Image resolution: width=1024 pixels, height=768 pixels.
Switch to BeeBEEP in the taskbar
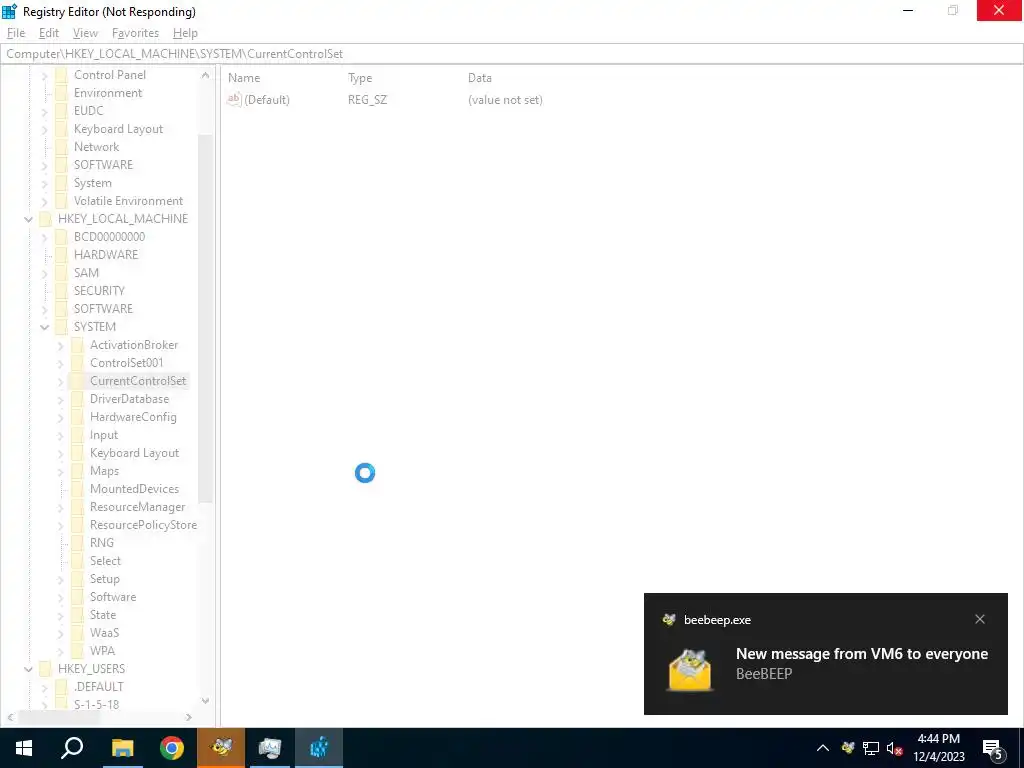tap(221, 748)
